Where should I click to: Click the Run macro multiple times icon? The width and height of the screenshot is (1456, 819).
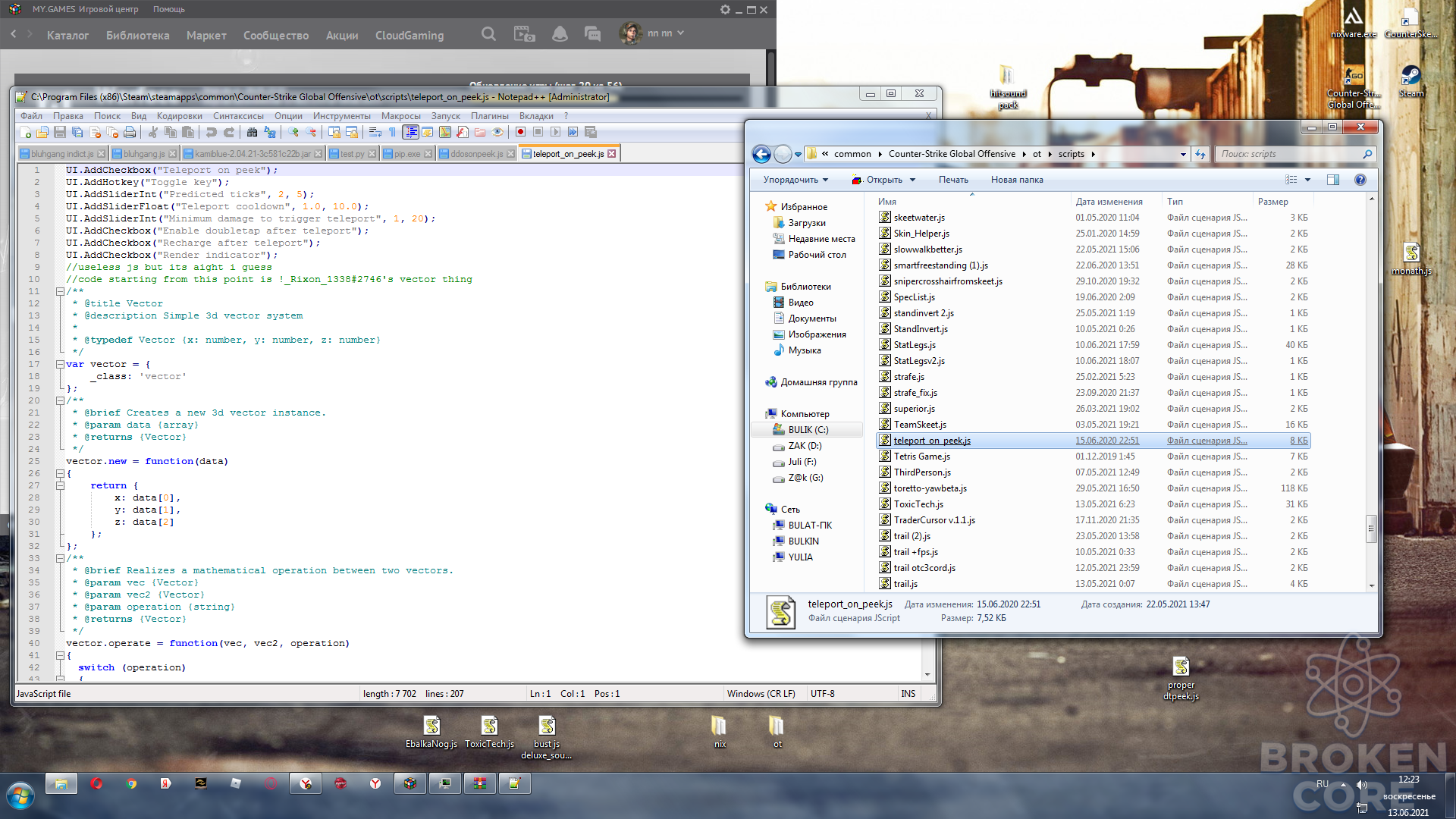pyautogui.click(x=573, y=132)
